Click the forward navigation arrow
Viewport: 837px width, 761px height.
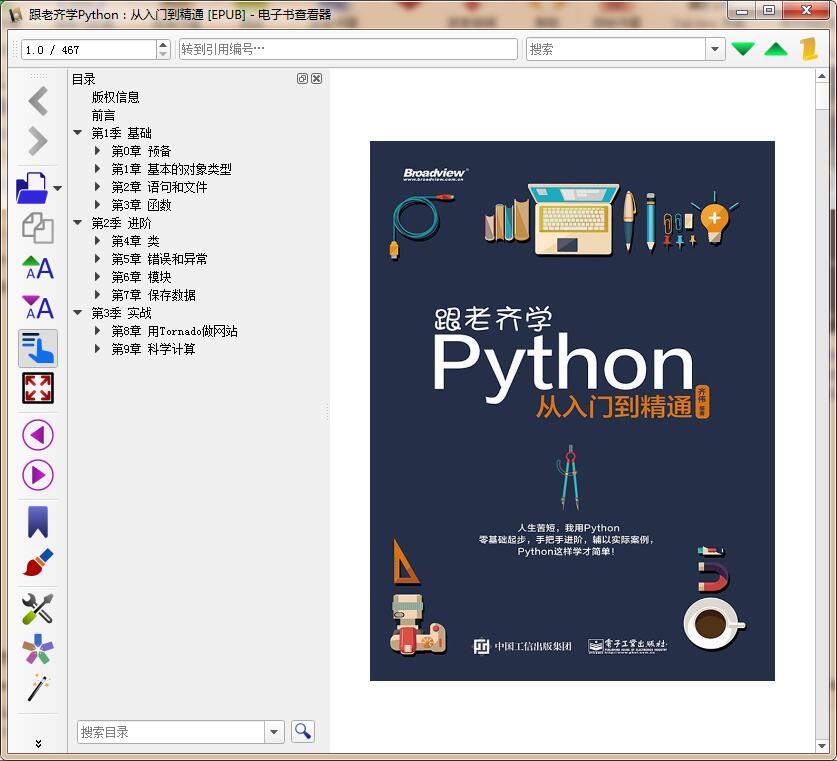pos(37,140)
